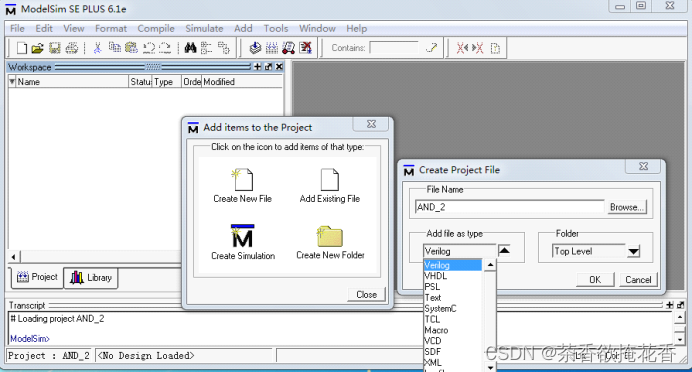Choose Text from the file type list
Screen dimensions: 692x372
[452, 298]
